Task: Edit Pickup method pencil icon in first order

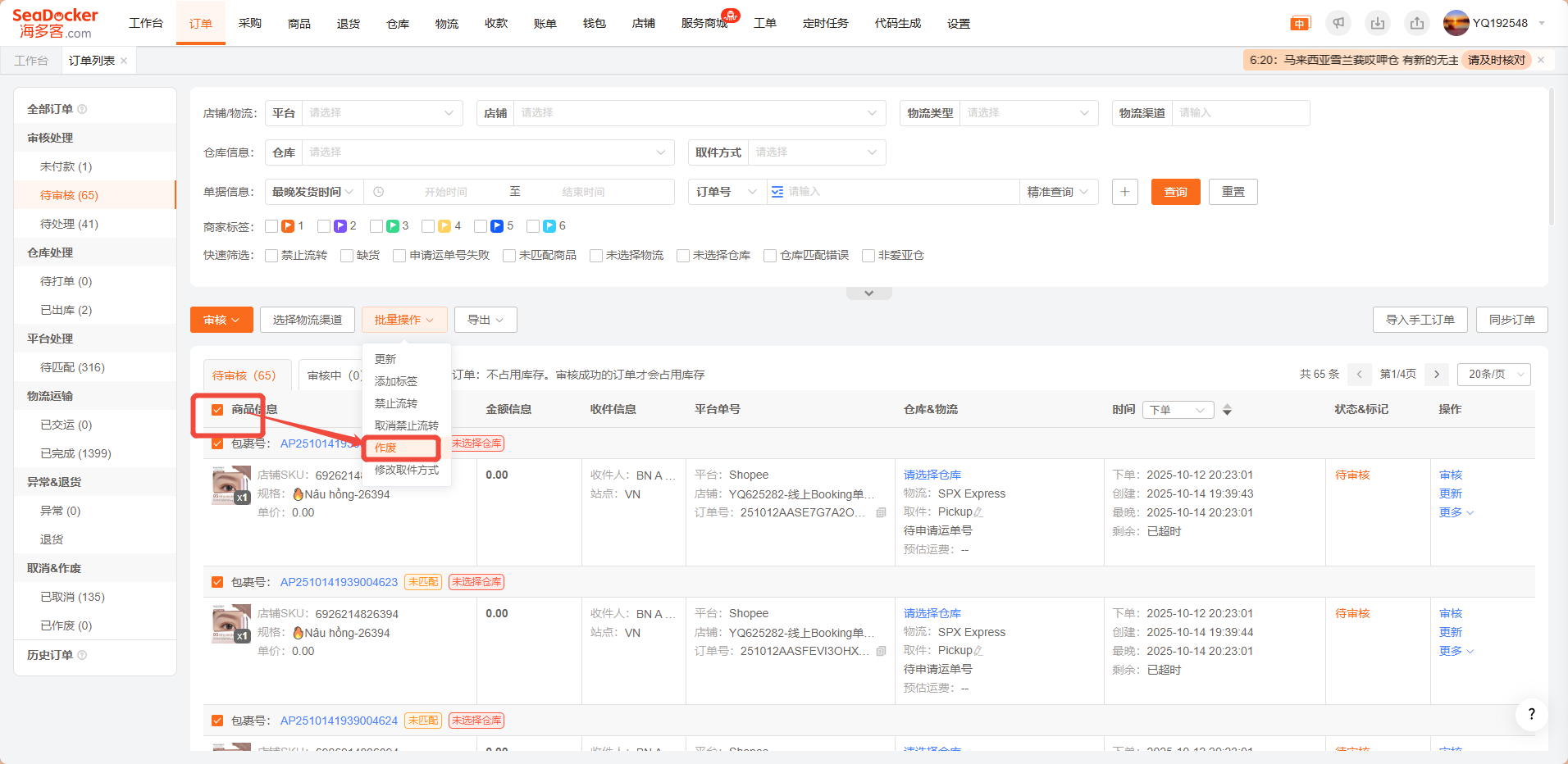Action: (x=978, y=512)
